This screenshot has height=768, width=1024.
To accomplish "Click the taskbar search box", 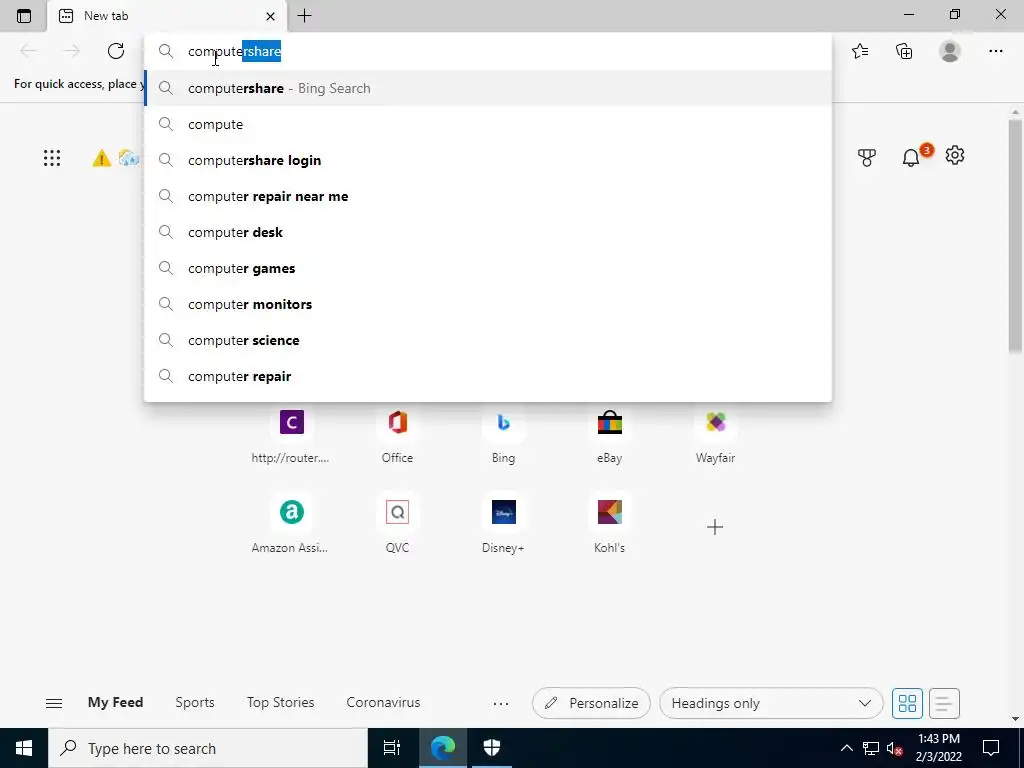I will [x=208, y=748].
